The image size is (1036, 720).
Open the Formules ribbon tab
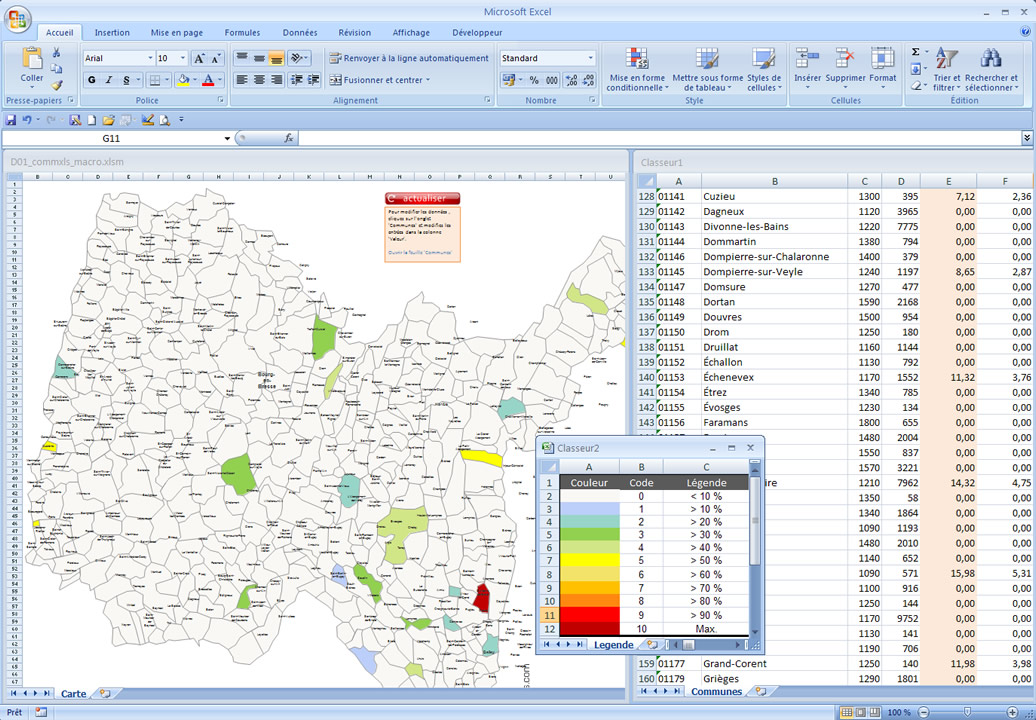[x=242, y=32]
